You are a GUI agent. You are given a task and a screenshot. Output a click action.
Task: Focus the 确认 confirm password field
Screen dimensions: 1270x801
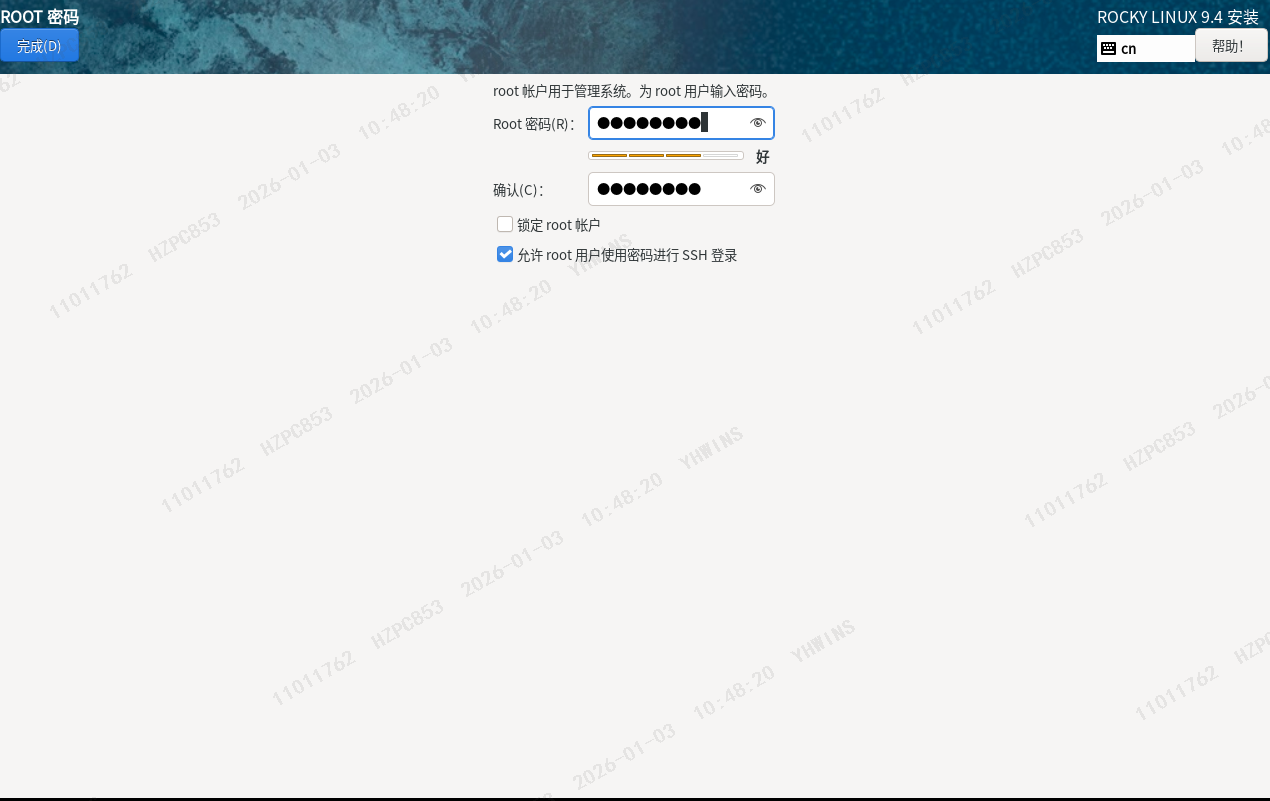point(681,189)
